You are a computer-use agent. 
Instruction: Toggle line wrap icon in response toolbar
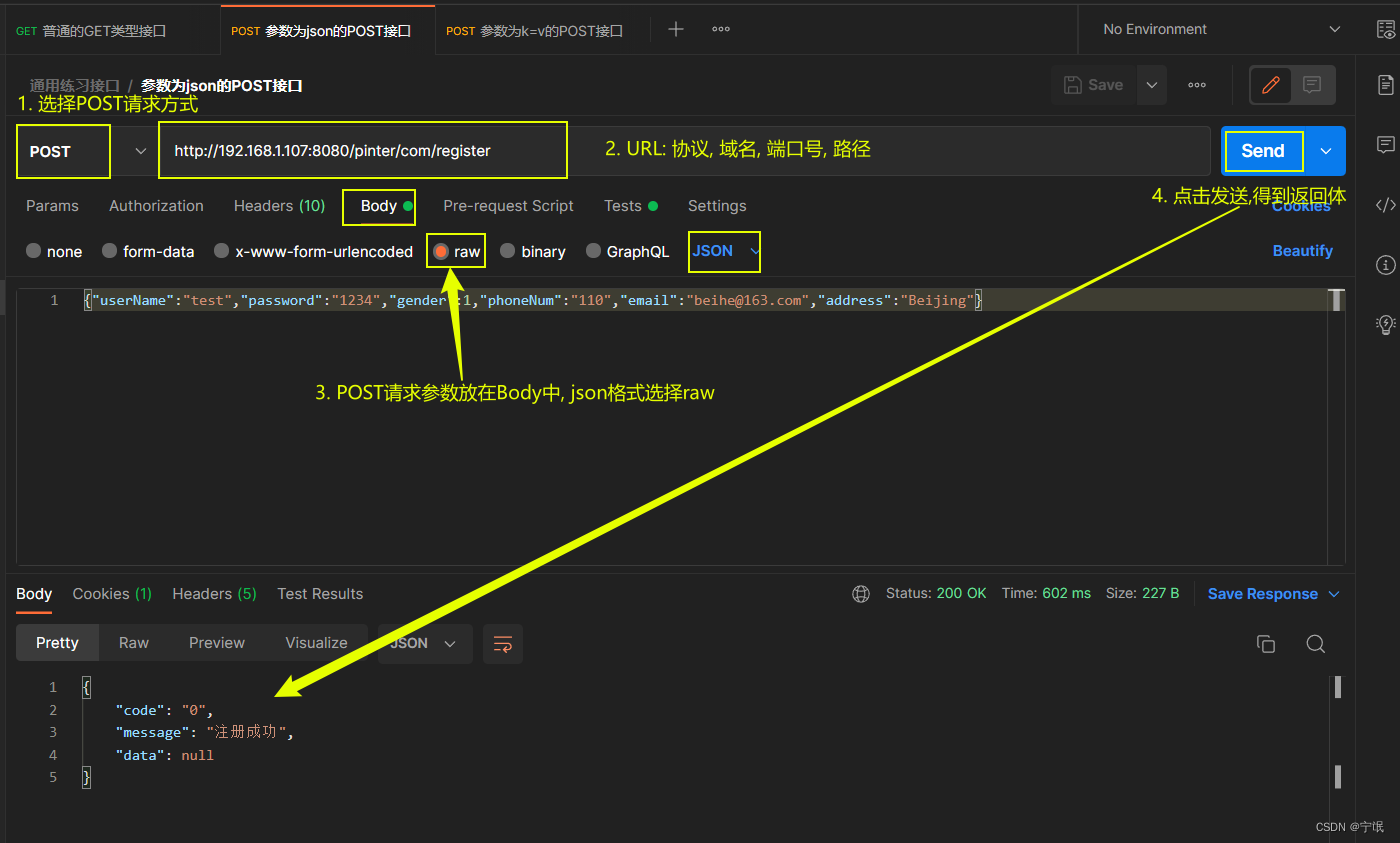point(502,644)
